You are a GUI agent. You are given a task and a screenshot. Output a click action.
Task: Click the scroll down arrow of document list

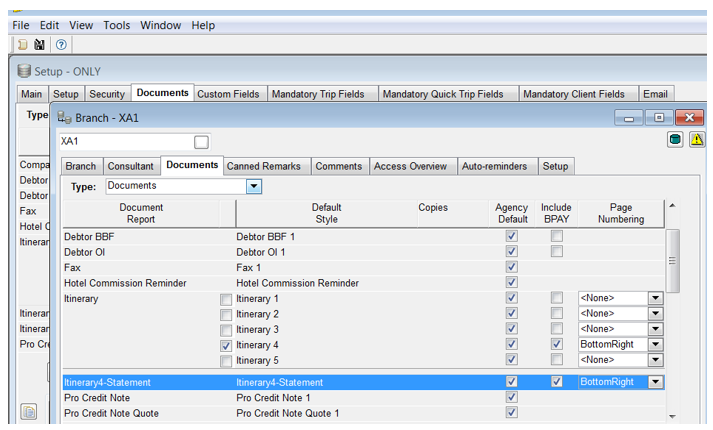673,416
